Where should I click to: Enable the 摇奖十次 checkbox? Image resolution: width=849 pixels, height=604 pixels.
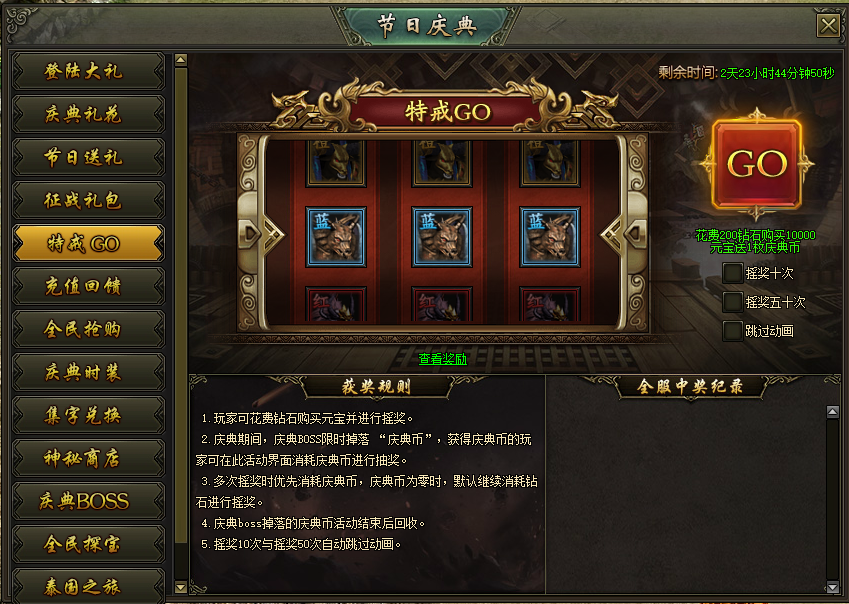[733, 273]
